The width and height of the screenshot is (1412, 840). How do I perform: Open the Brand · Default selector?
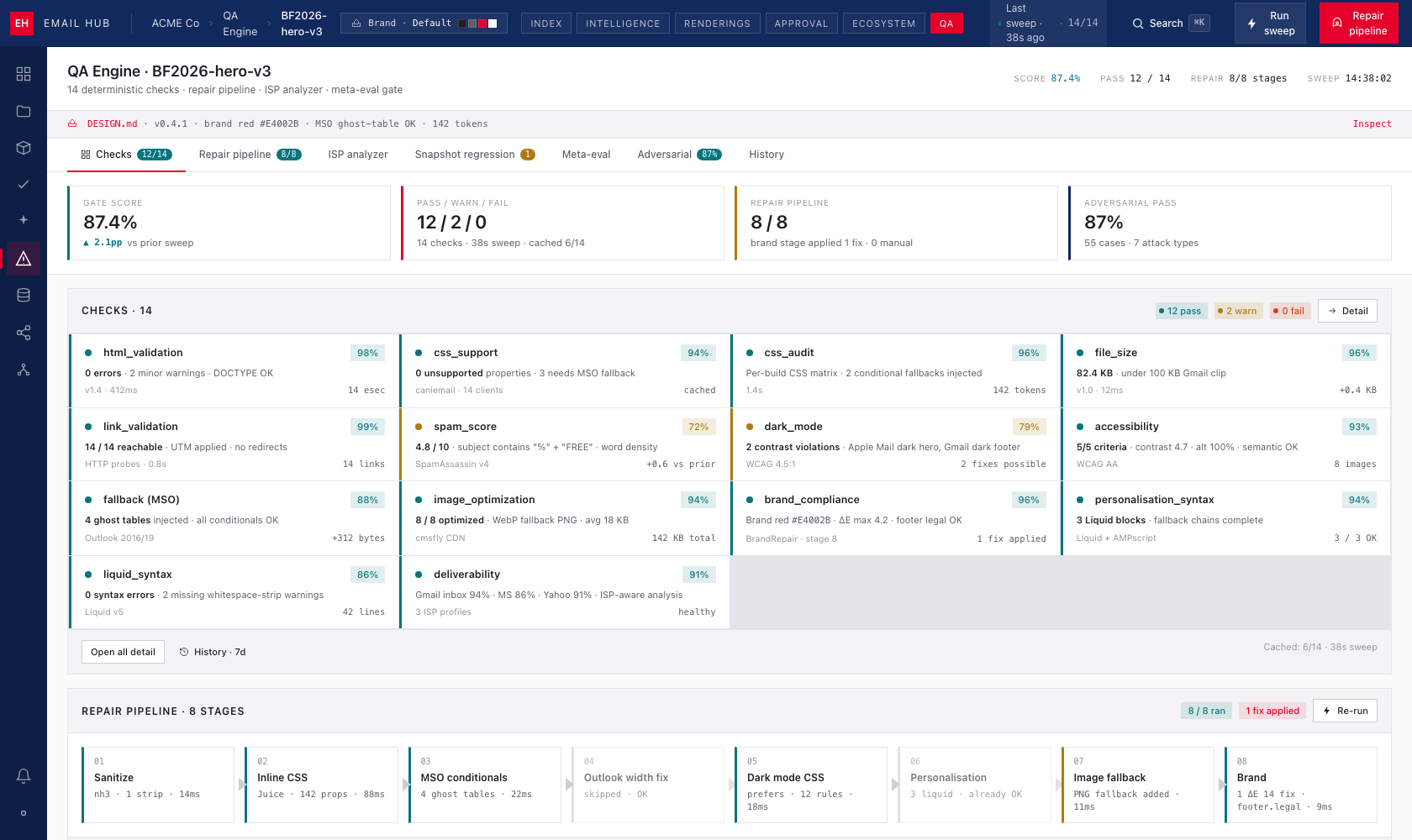pos(424,24)
